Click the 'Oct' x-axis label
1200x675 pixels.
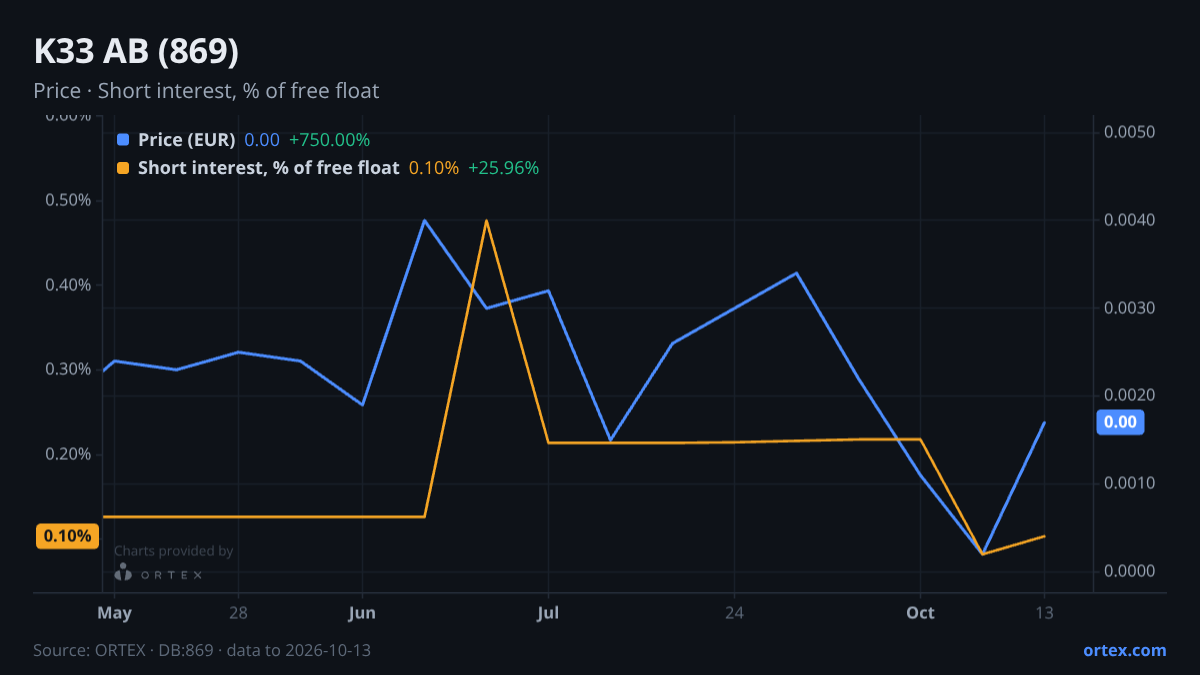920,612
